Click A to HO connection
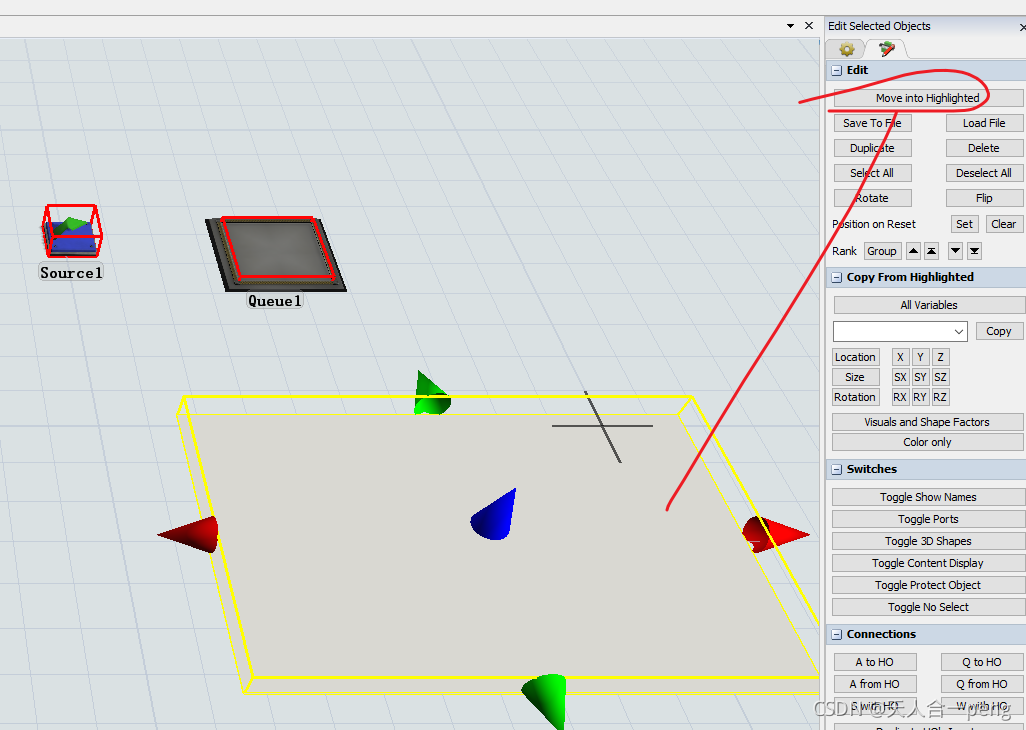 875,662
